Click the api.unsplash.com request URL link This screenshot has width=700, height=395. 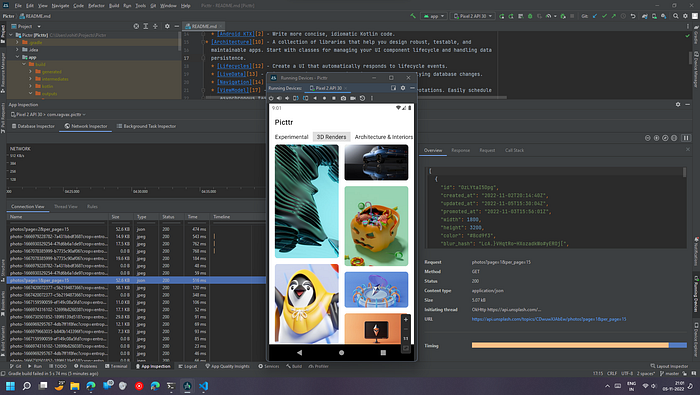549,319
